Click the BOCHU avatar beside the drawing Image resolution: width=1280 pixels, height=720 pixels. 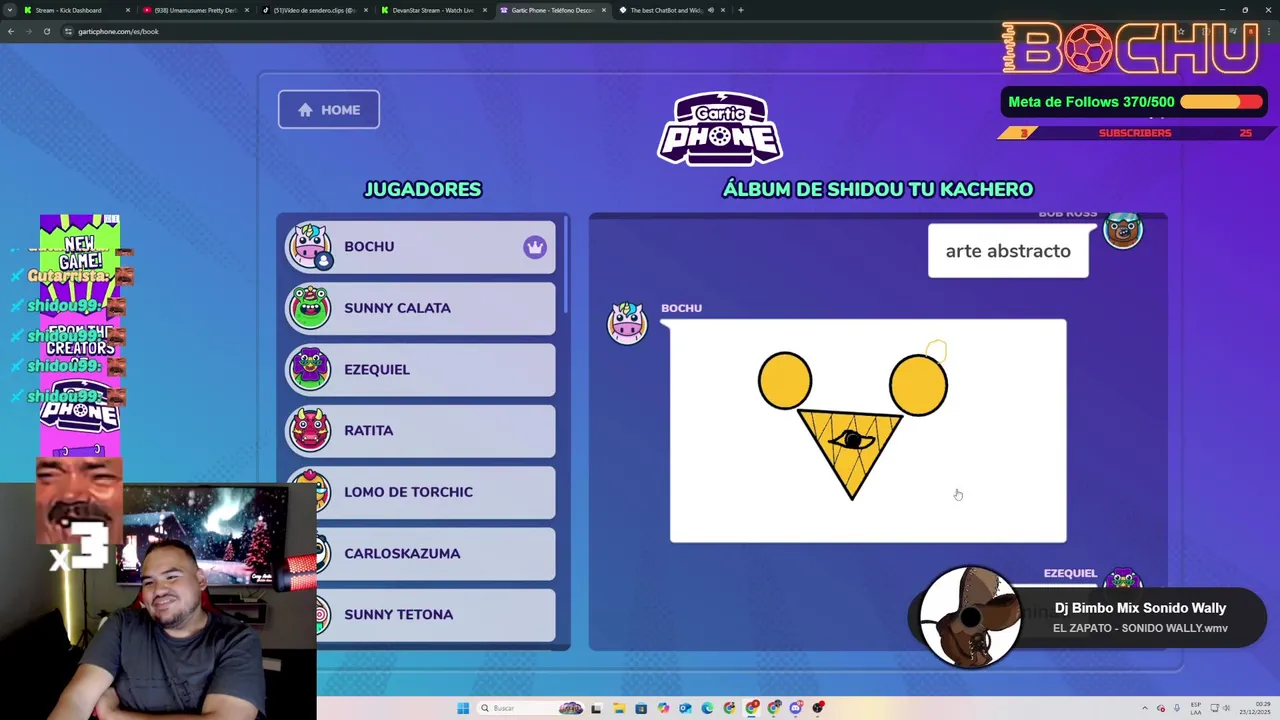coord(628,323)
